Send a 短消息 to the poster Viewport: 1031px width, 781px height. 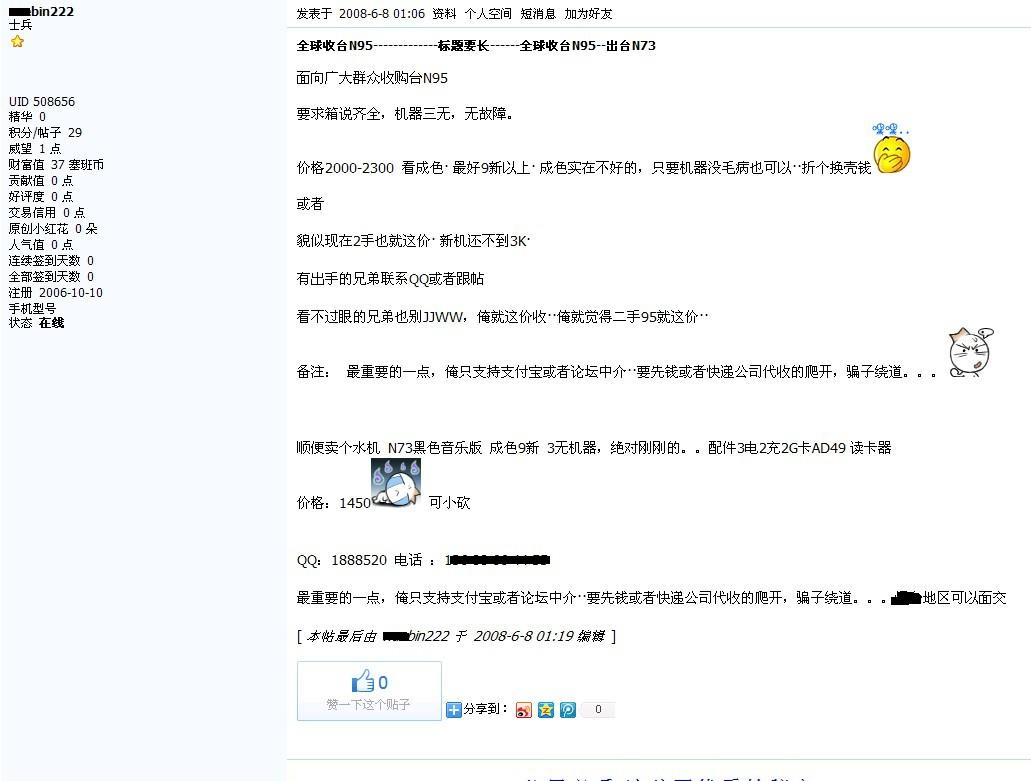[x=538, y=14]
